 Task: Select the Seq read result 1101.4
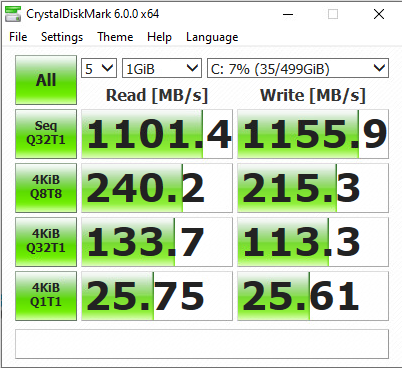[x=157, y=134]
